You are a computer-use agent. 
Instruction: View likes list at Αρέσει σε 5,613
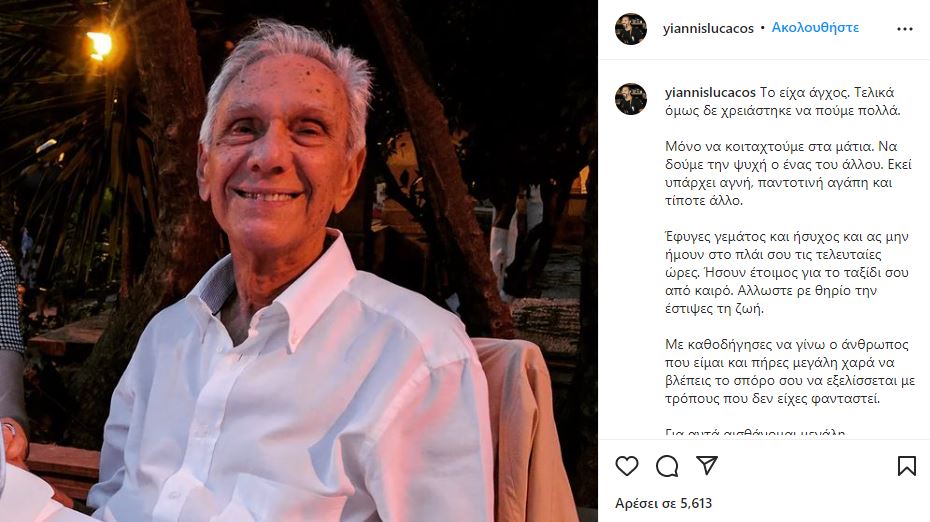tap(663, 504)
